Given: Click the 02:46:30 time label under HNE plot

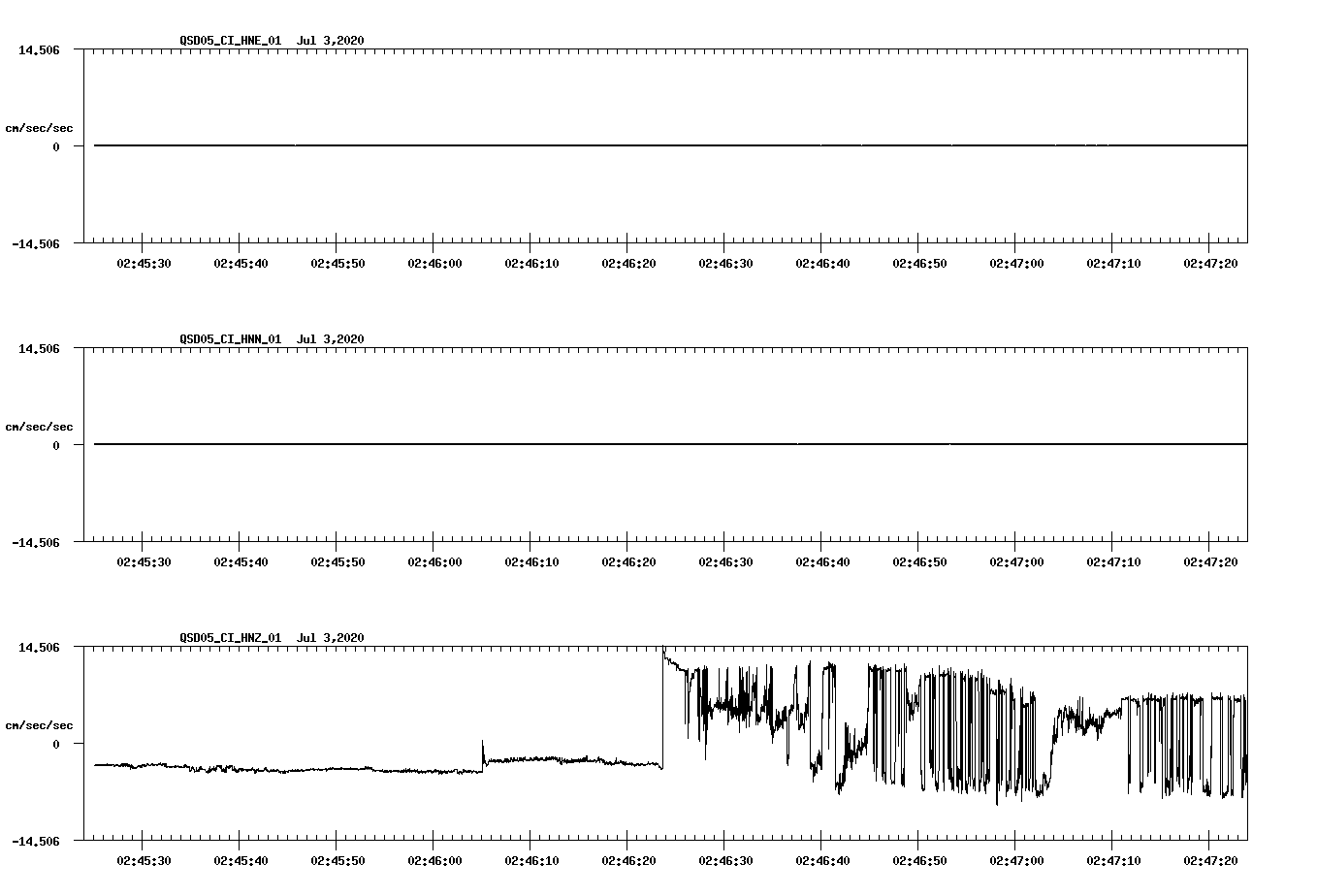Looking at the screenshot, I should [x=725, y=263].
